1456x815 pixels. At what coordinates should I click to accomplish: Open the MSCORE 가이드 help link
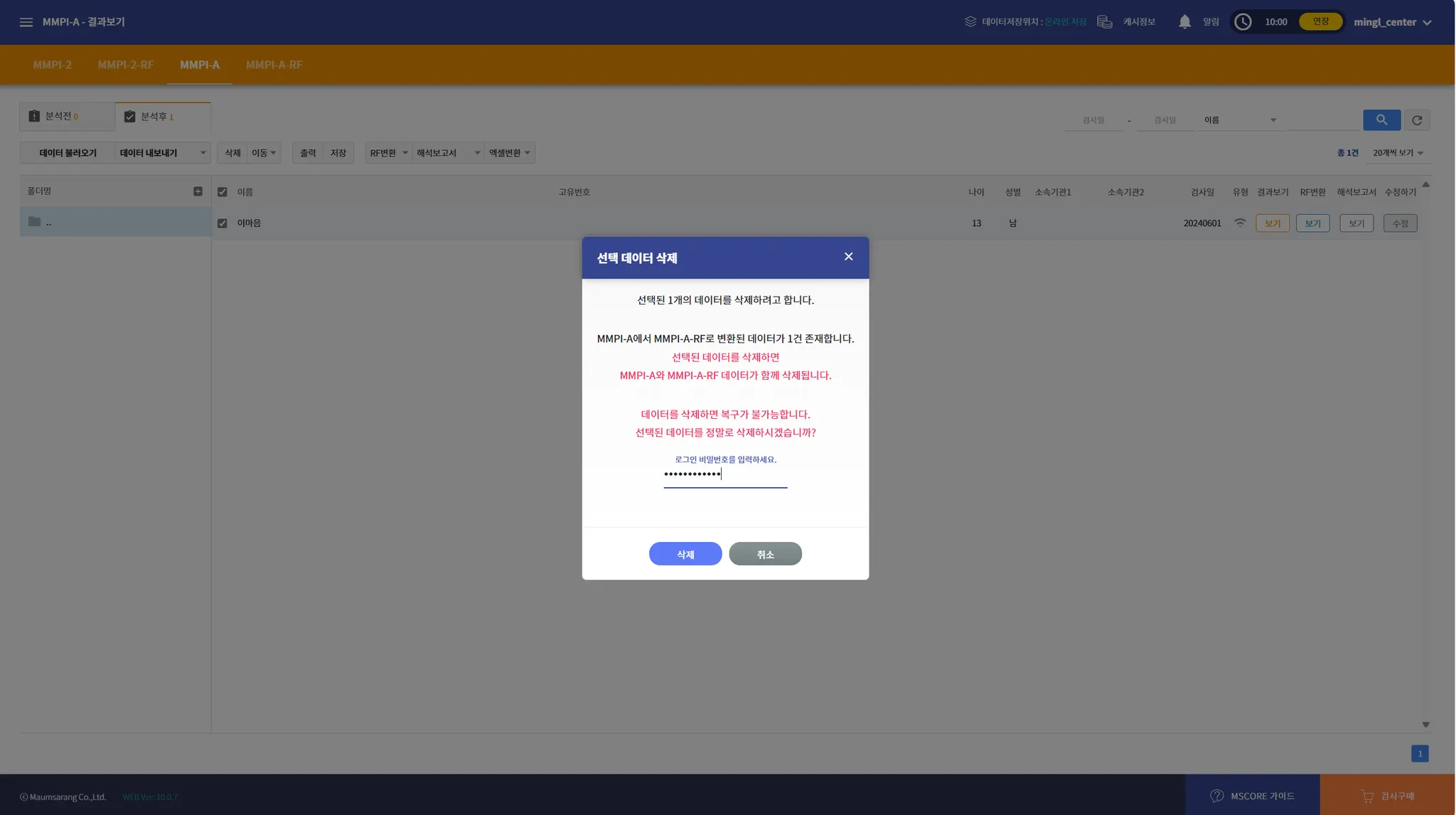point(1252,796)
